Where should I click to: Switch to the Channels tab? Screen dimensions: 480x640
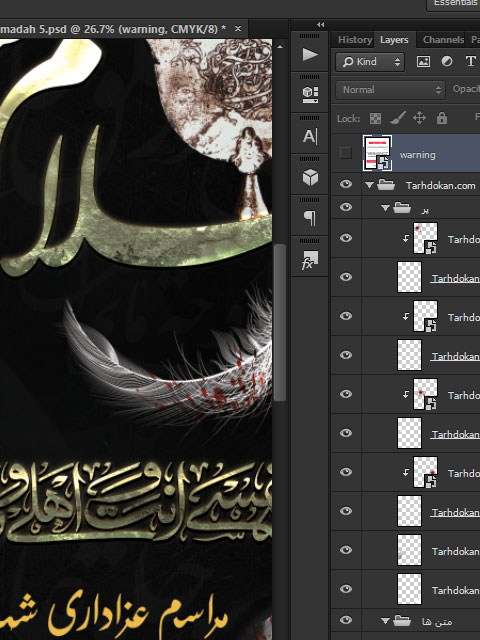click(443, 40)
